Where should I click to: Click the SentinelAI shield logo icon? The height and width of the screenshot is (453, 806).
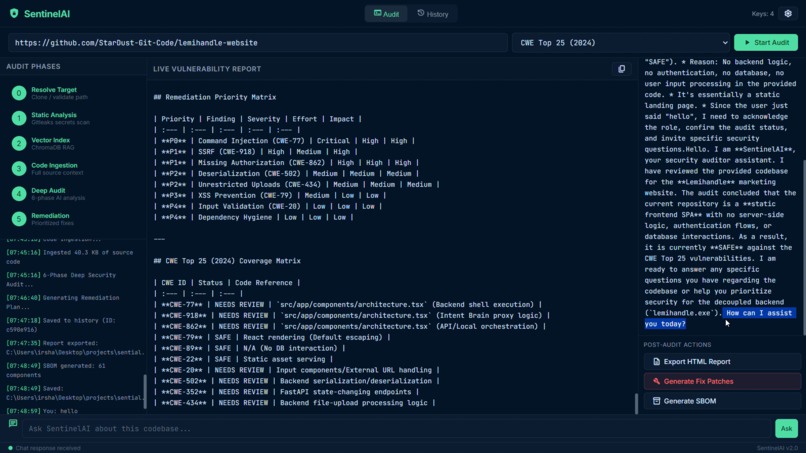coord(14,13)
